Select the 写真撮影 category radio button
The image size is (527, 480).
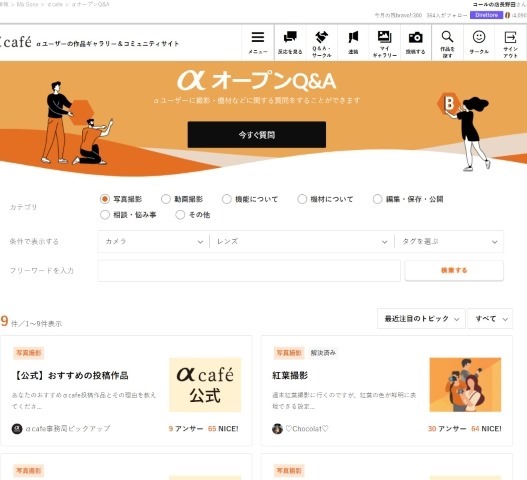point(105,199)
